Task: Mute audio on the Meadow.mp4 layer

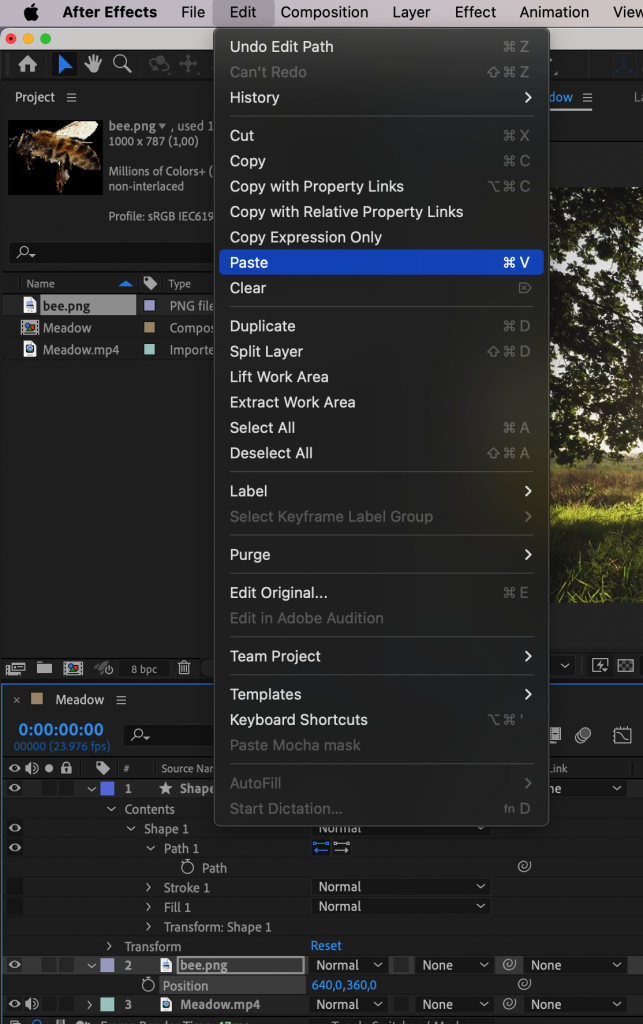Action: point(30,1004)
